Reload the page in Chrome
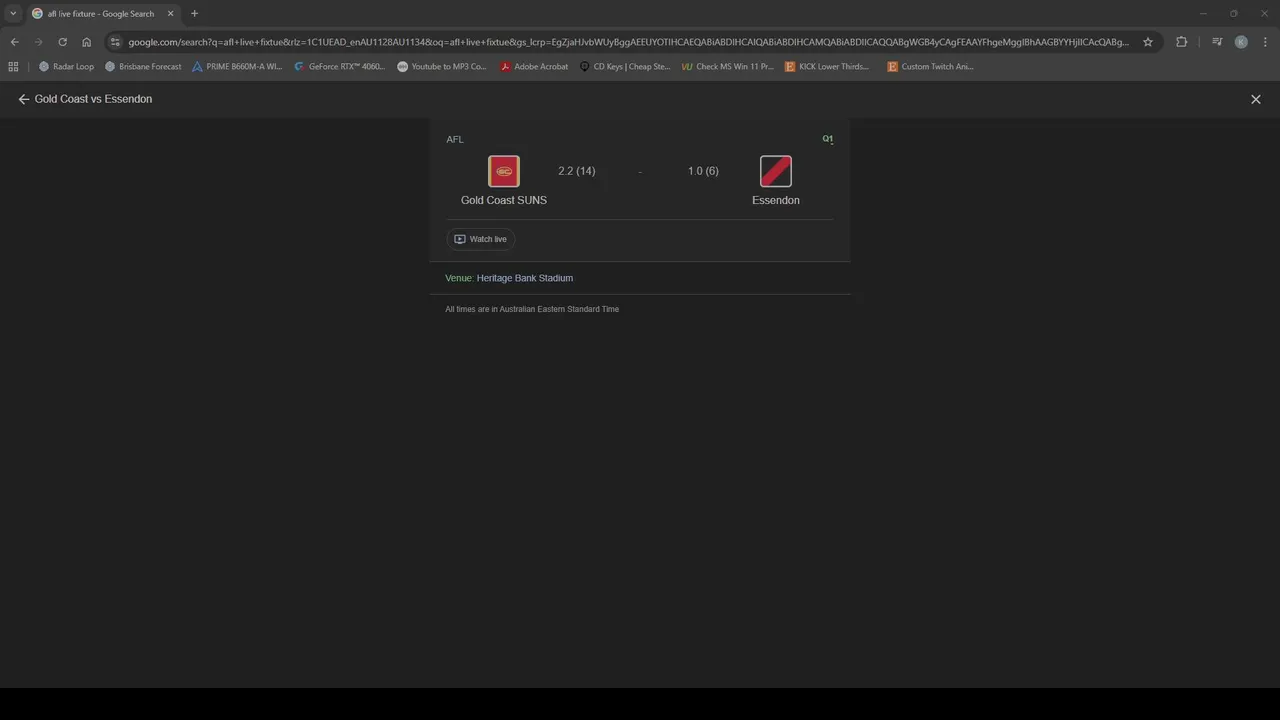Viewport: 1280px width, 720px height. (62, 42)
